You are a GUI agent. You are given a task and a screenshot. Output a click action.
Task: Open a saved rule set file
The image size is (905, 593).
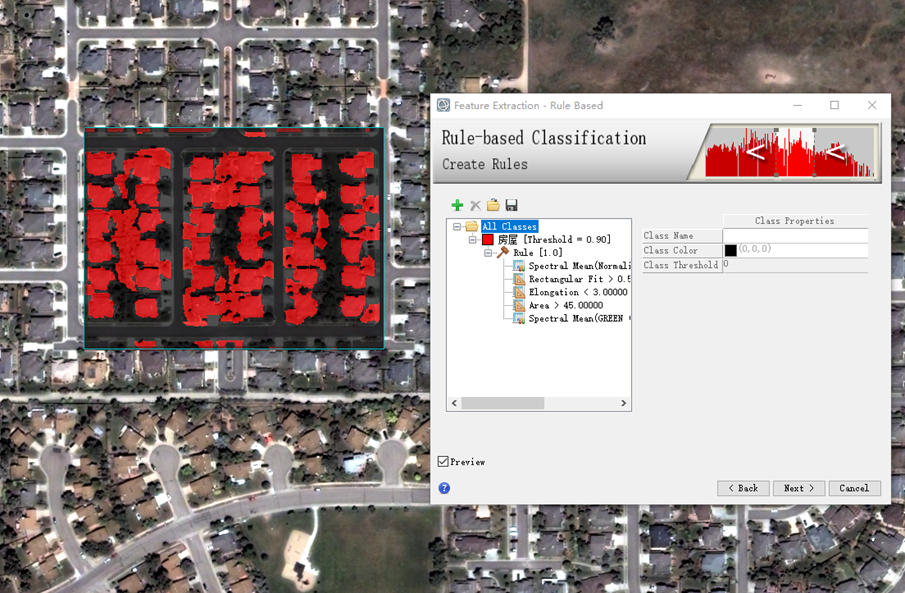[x=493, y=205]
